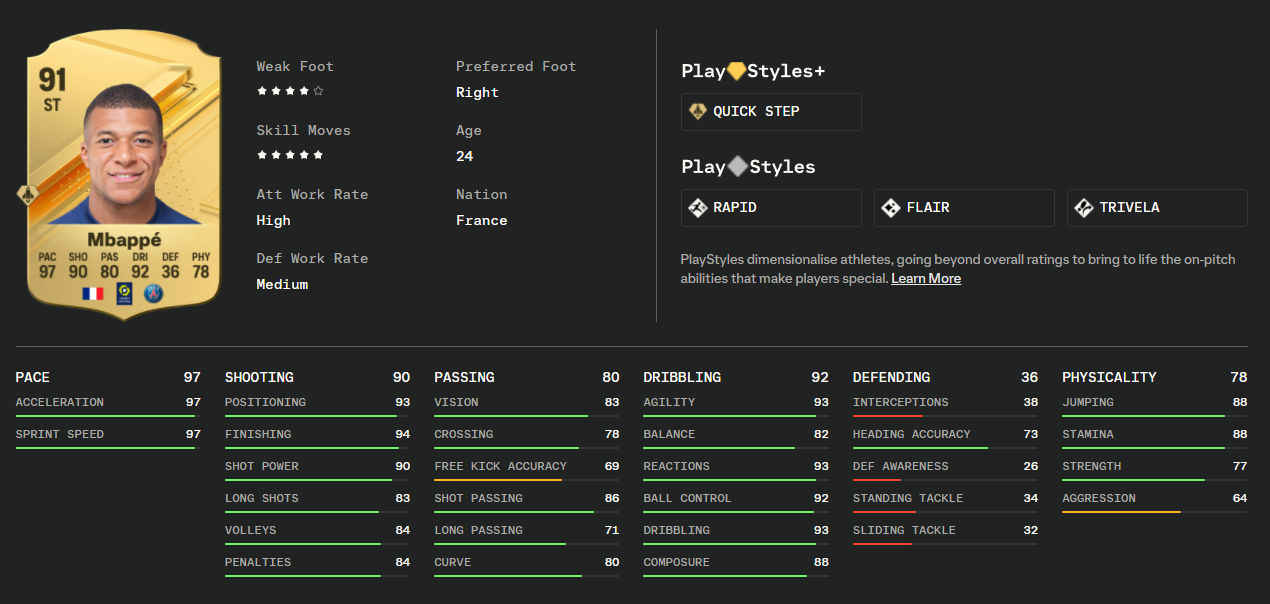
Task: Select the TRIVELA label text
Action: click(1130, 208)
